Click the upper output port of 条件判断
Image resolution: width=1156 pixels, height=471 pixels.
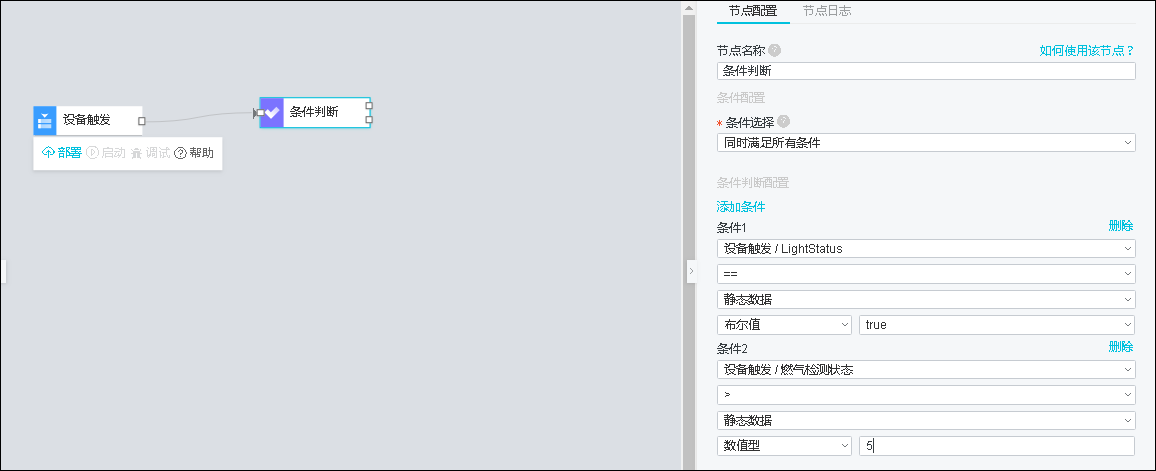(x=369, y=105)
